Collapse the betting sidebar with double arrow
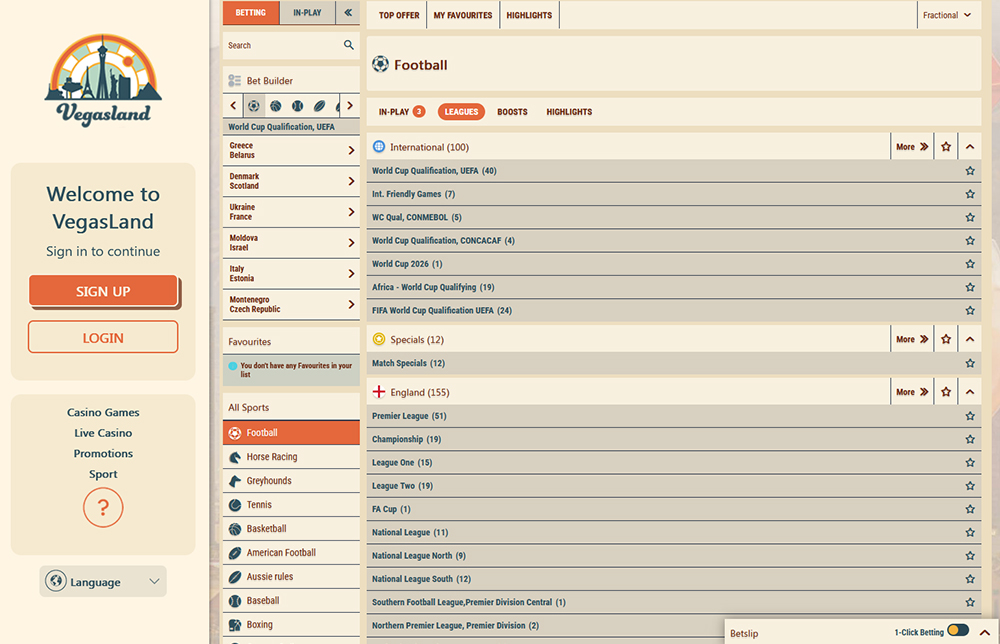The image size is (1000, 644). [347, 13]
